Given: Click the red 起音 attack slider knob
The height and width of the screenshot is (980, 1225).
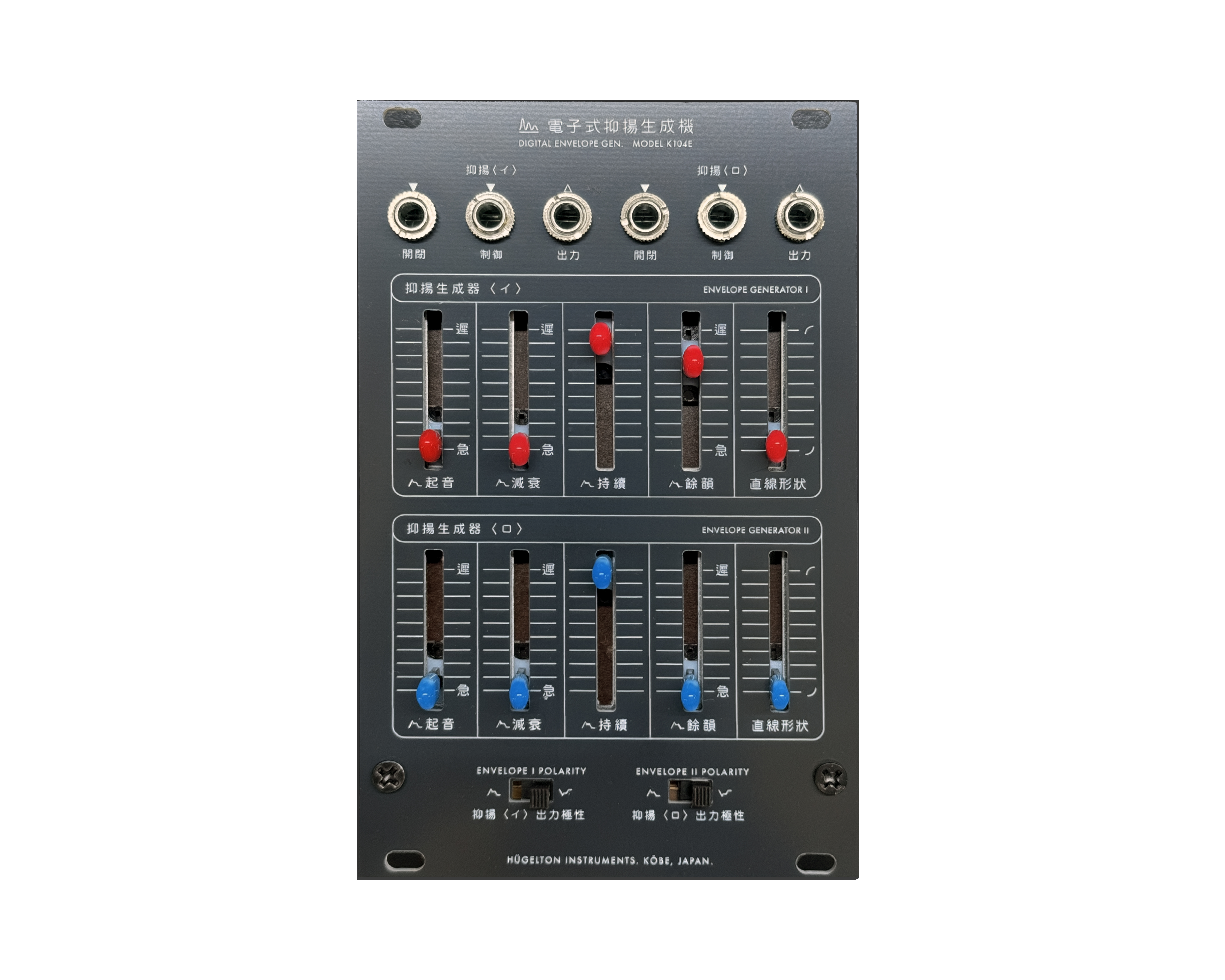Looking at the screenshot, I should (x=430, y=446).
